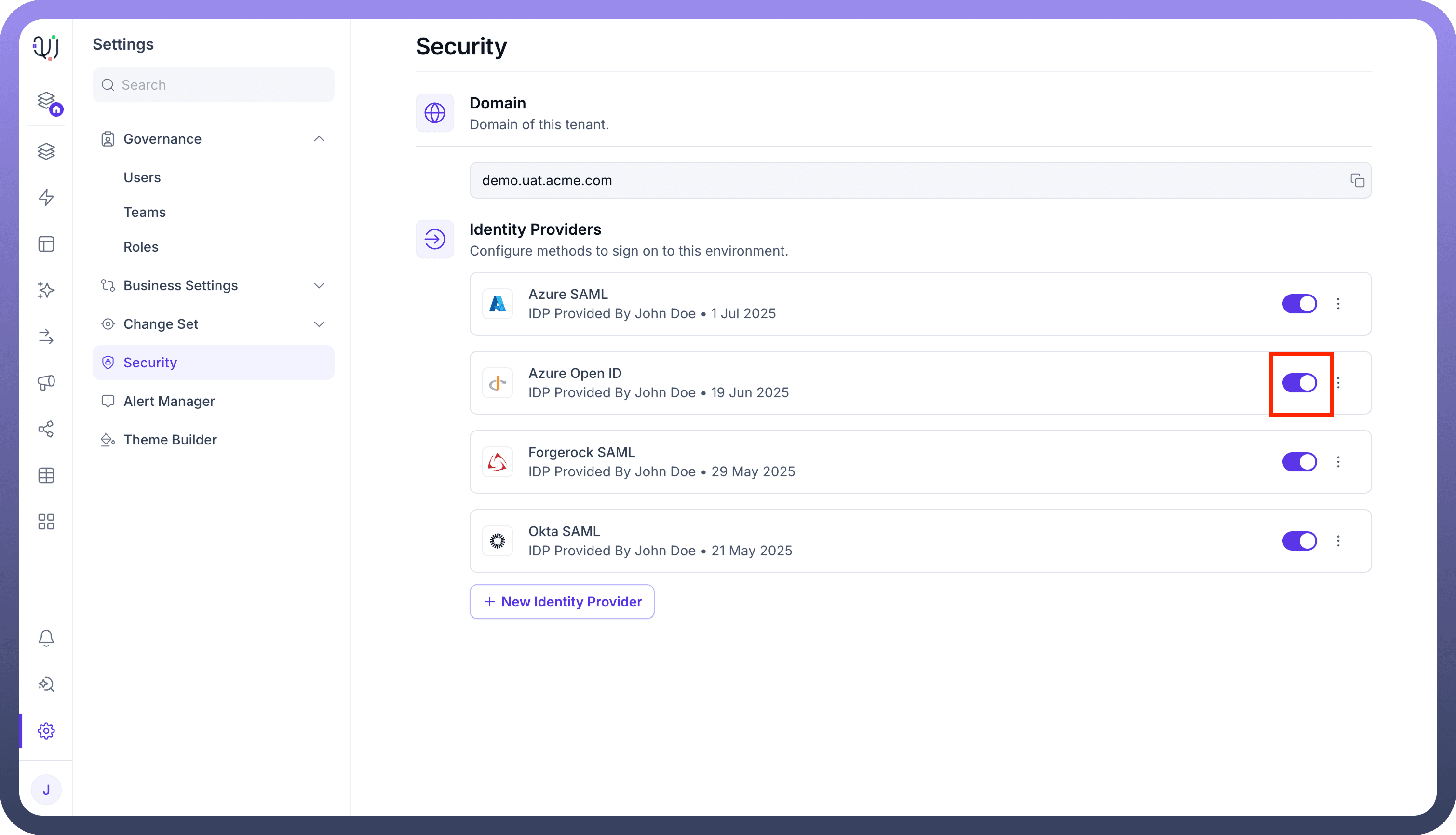Collapse the Governance section
1456x835 pixels.
coord(319,139)
